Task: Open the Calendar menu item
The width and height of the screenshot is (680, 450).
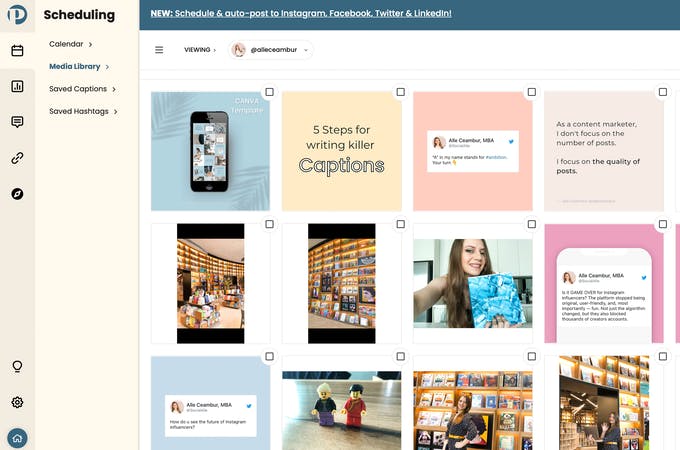Action: [71, 44]
